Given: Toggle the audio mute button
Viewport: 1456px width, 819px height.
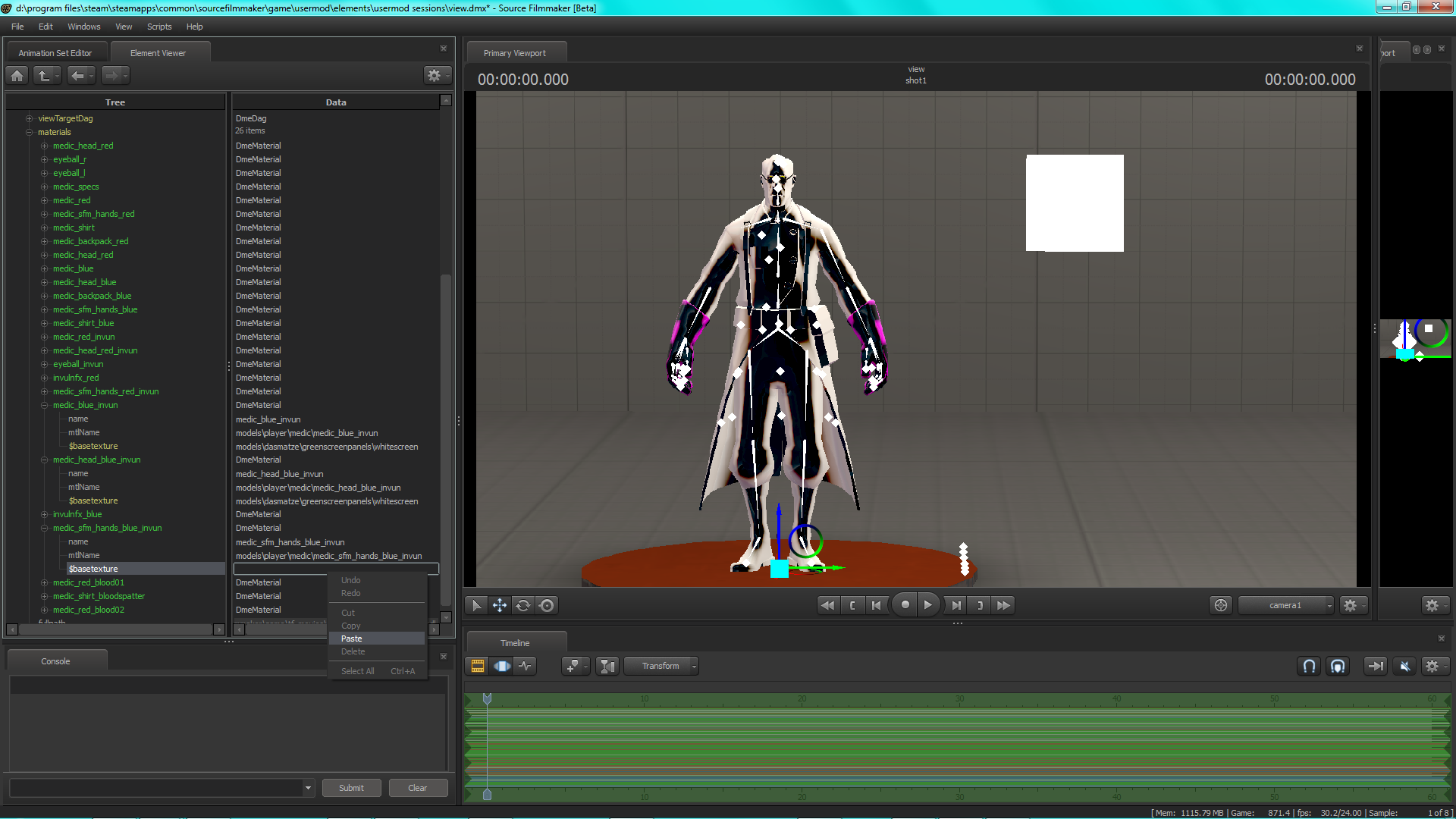Looking at the screenshot, I should pos(1404,666).
